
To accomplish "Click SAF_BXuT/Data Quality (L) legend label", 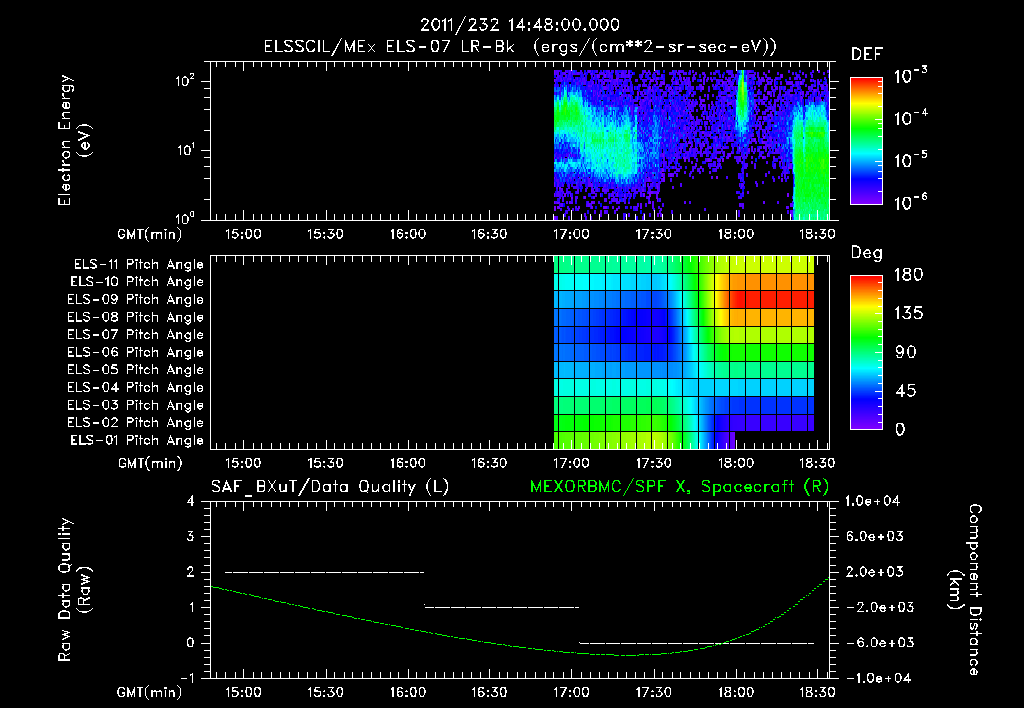I will point(330,487).
